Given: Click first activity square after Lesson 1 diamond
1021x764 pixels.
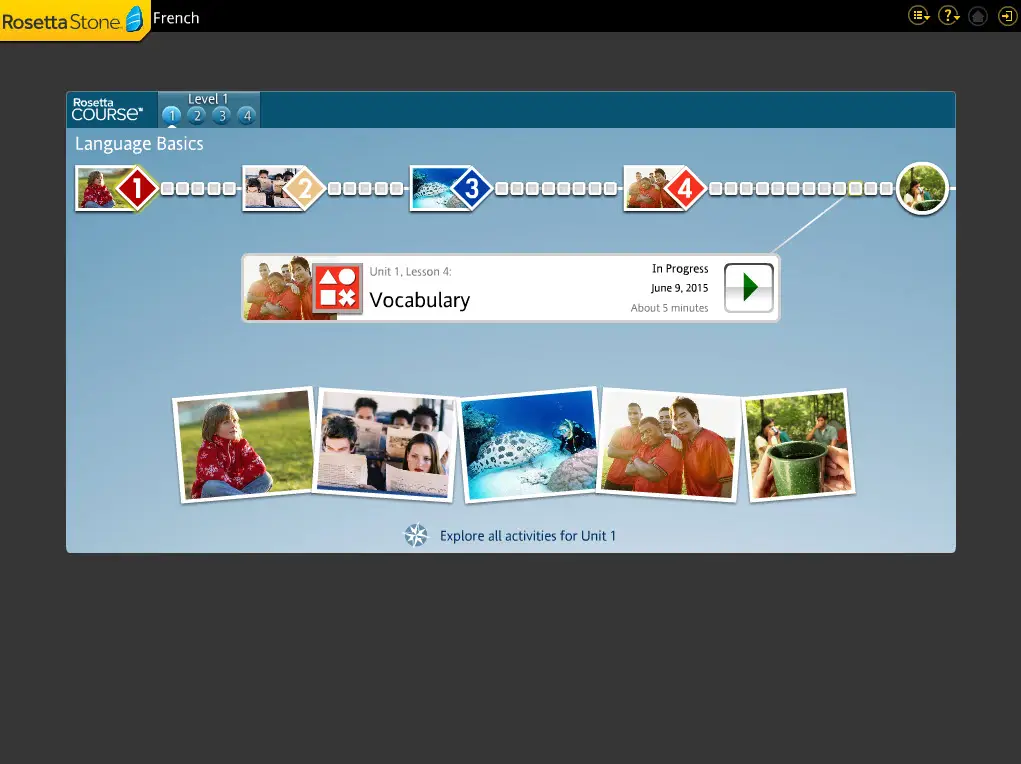Looking at the screenshot, I should click(x=167, y=189).
